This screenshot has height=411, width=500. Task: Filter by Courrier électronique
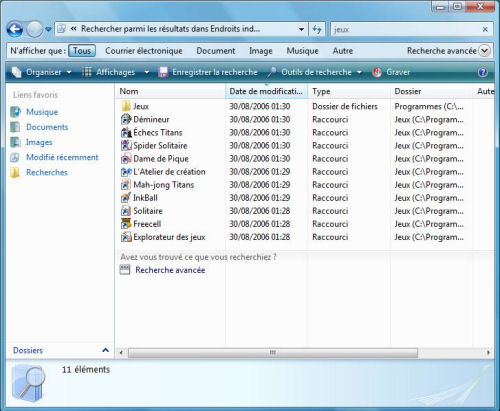pyautogui.click(x=144, y=51)
